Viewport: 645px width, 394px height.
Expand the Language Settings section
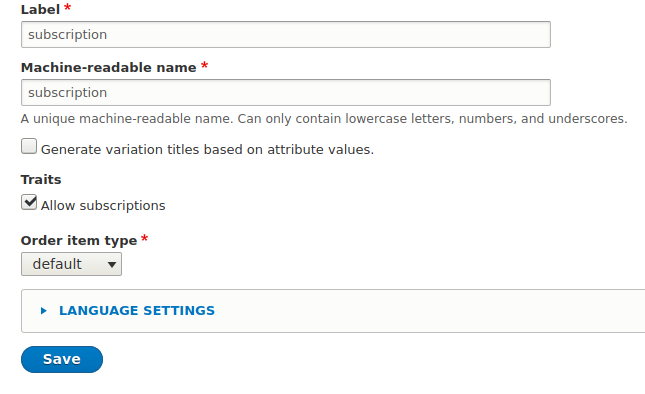[137, 311]
